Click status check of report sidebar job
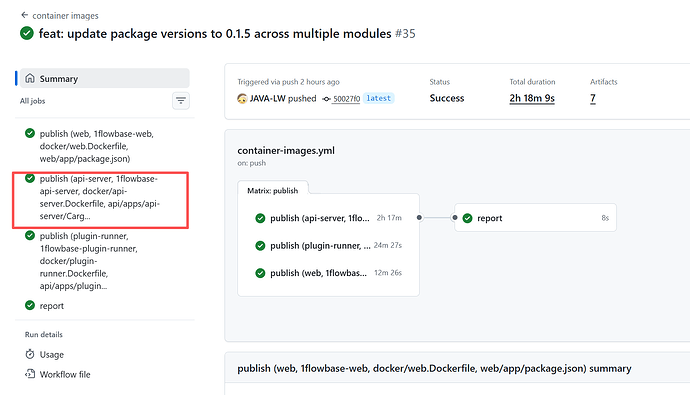Screen dimensions: 690x395 (30, 305)
